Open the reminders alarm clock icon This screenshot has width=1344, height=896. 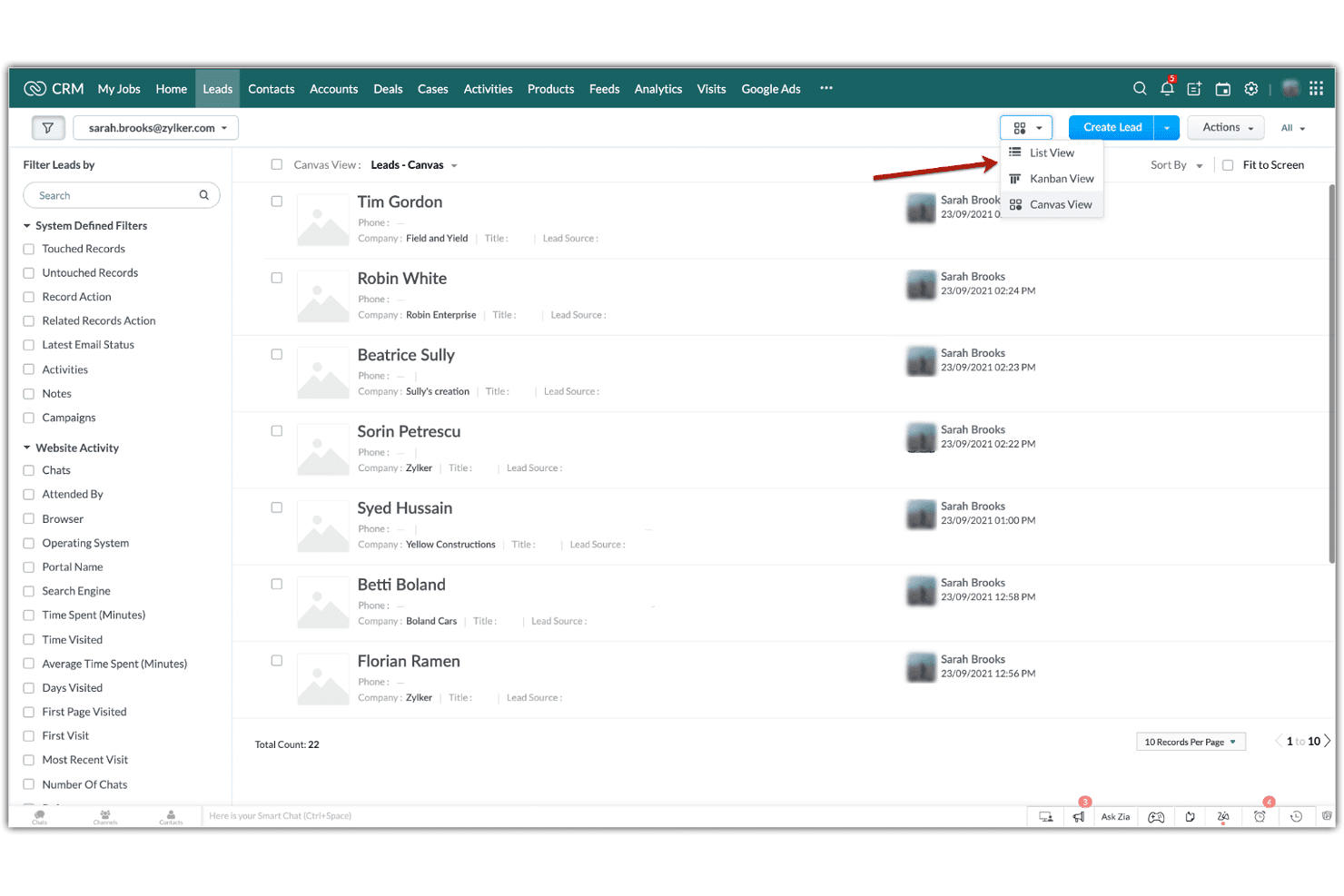(1260, 816)
